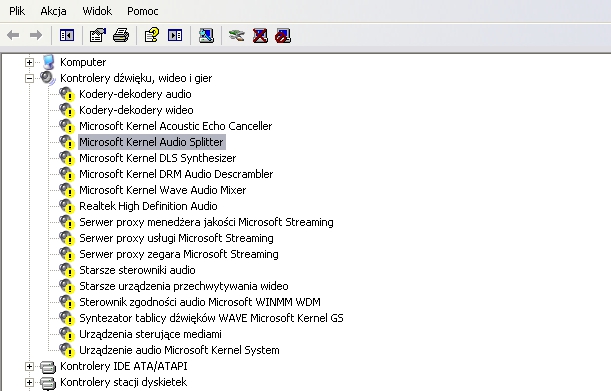
Task: Open the Plik menu
Action: coord(17,11)
